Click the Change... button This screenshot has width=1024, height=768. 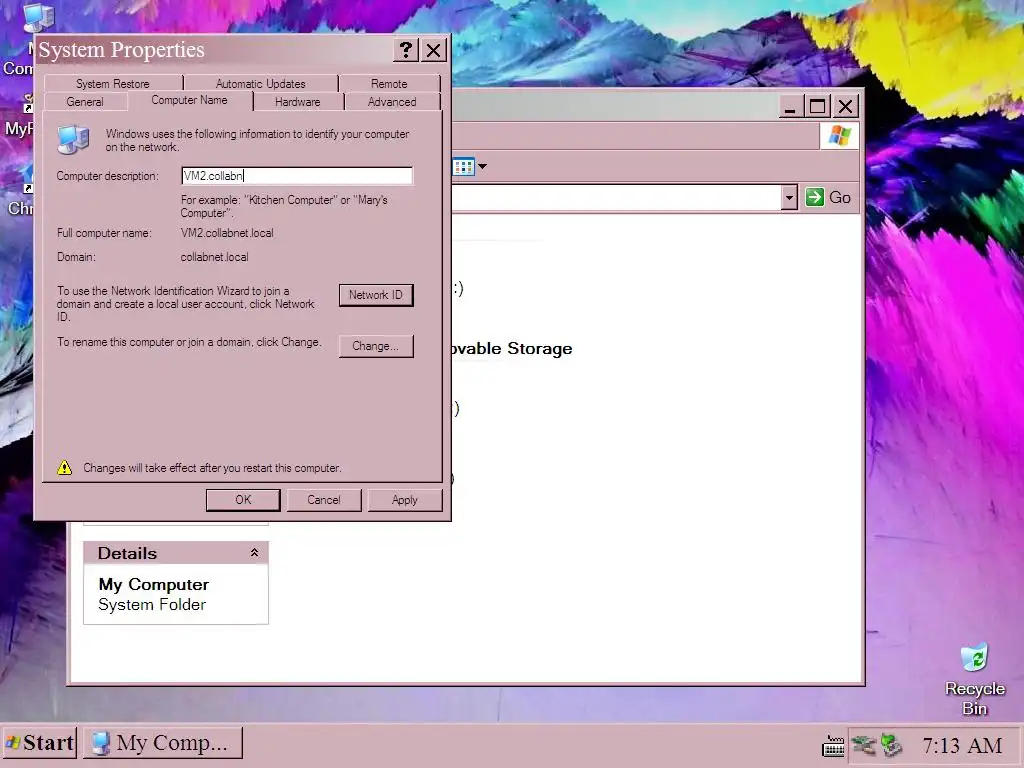[376, 346]
